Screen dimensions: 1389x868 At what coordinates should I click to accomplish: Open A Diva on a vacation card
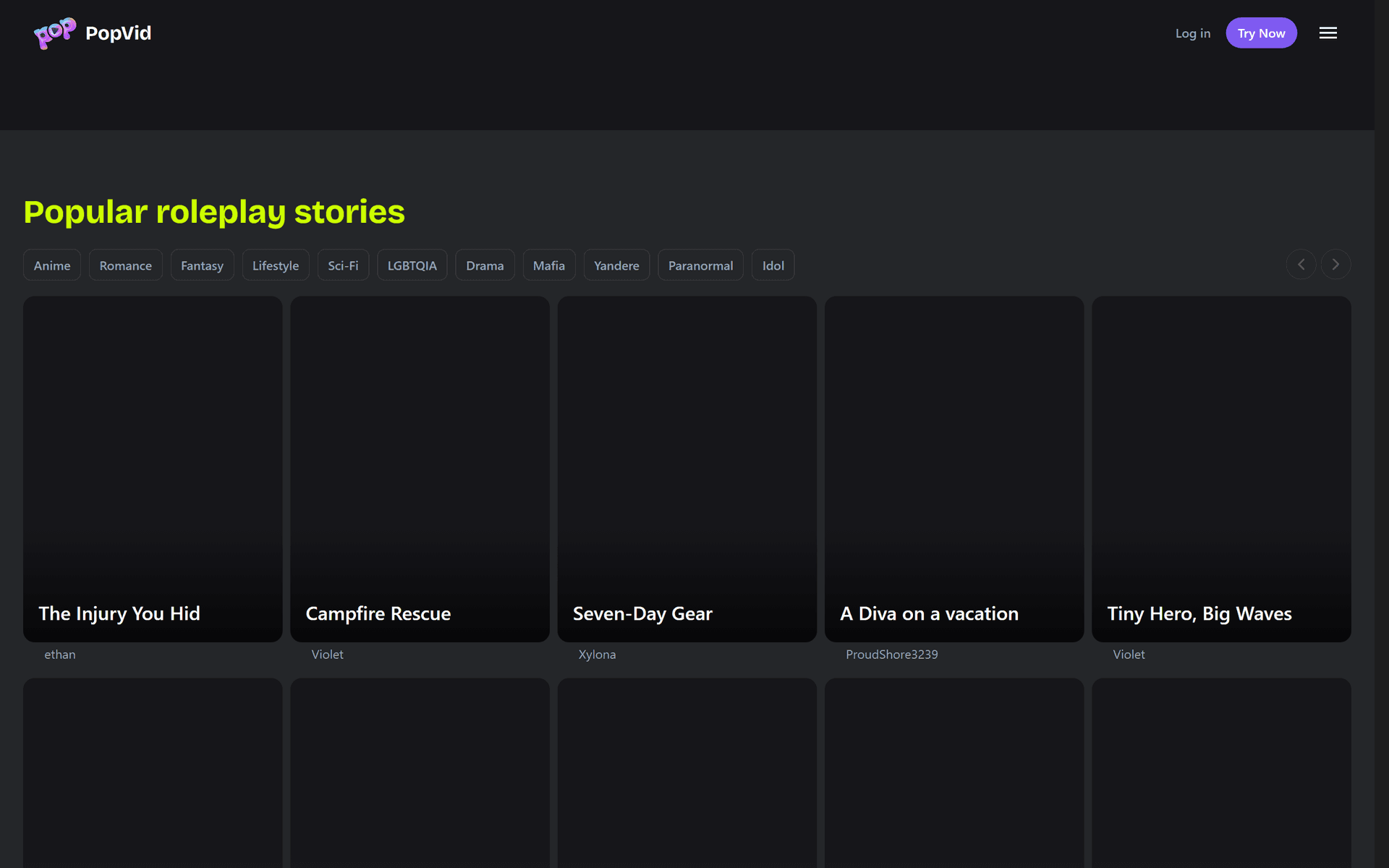954,469
